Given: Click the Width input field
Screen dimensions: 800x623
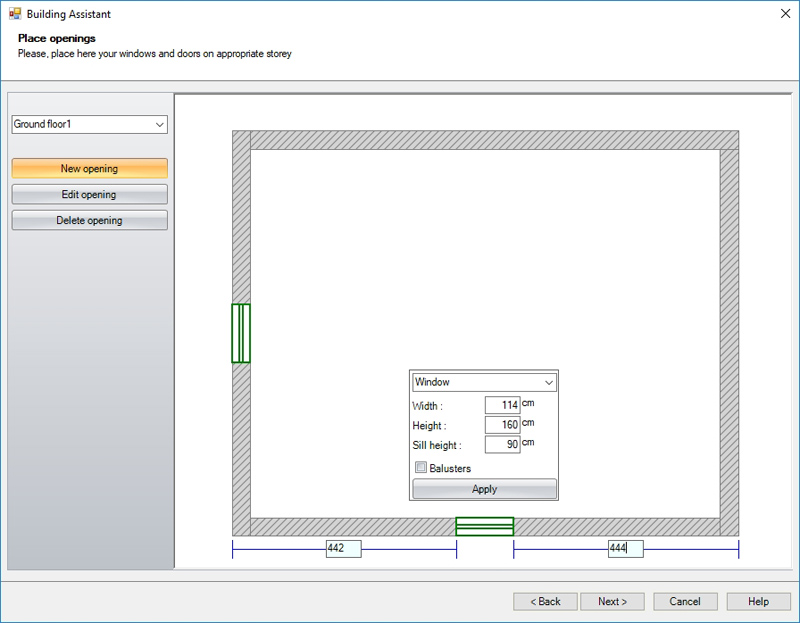Looking at the screenshot, I should click(502, 405).
